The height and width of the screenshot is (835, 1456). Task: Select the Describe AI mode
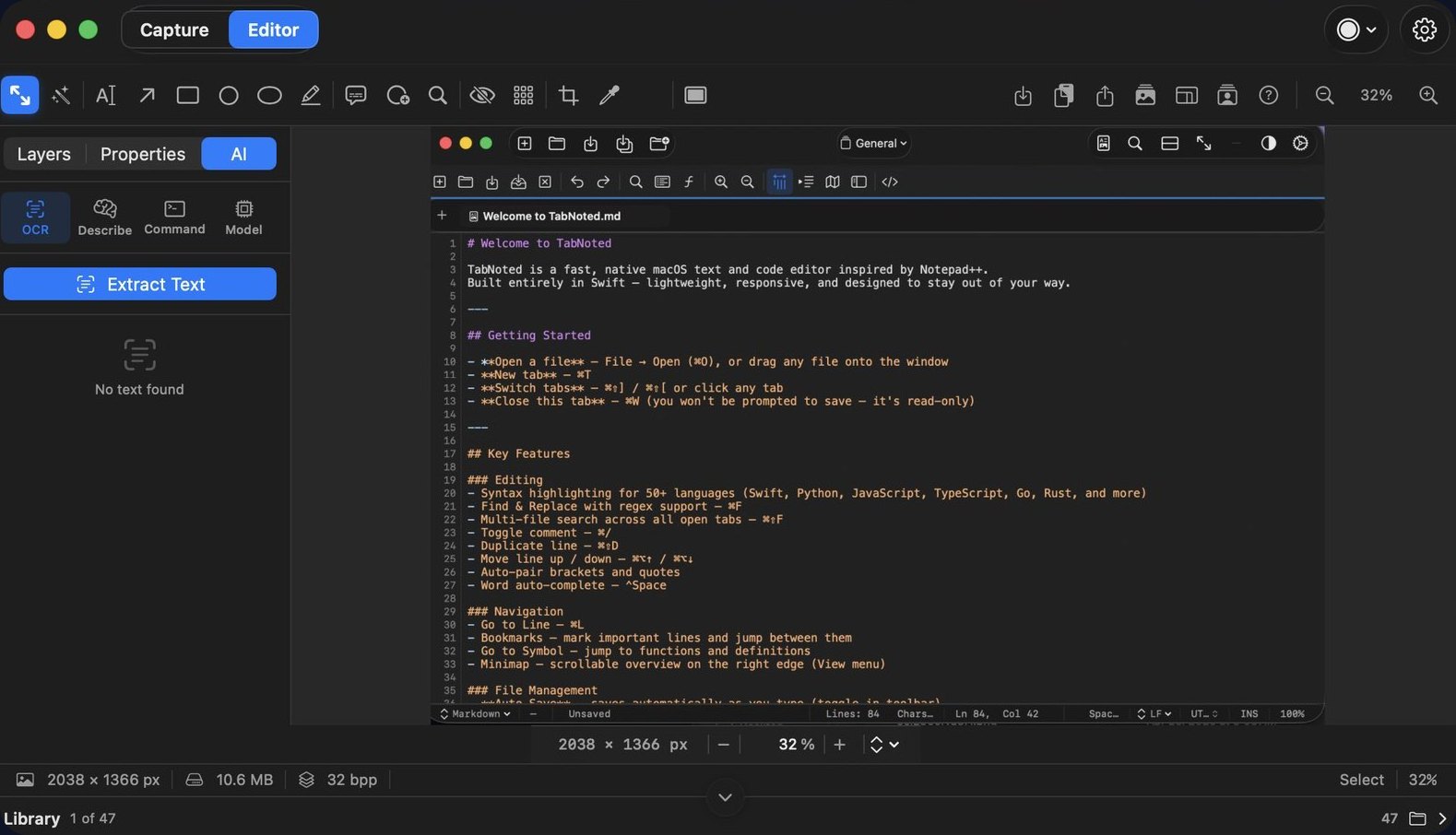point(104,218)
